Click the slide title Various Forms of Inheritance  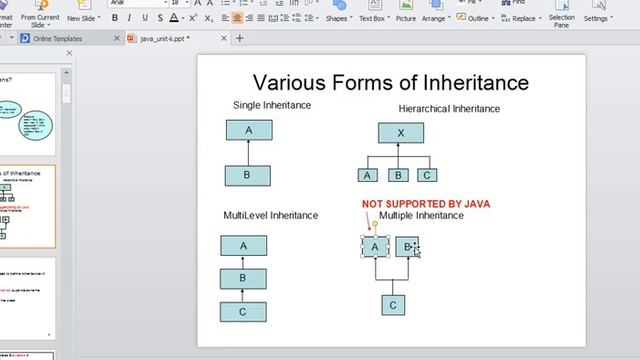click(x=391, y=82)
